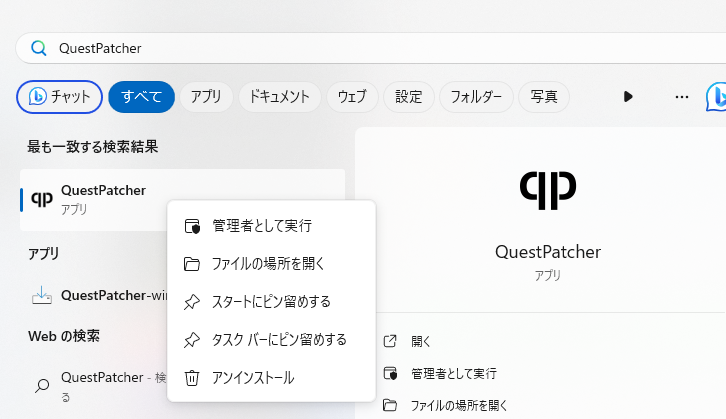Click the Bing icon at top right
This screenshot has height=419, width=726.
tap(716, 96)
